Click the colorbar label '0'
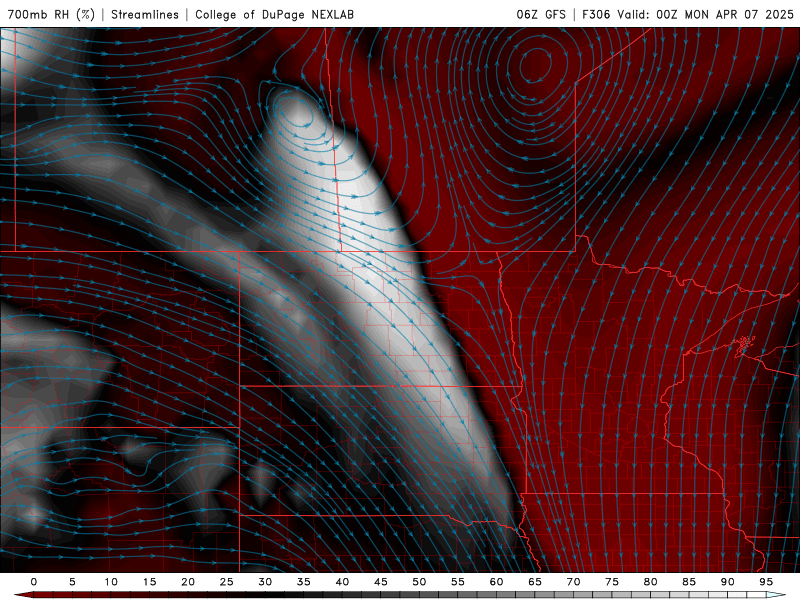 34,582
